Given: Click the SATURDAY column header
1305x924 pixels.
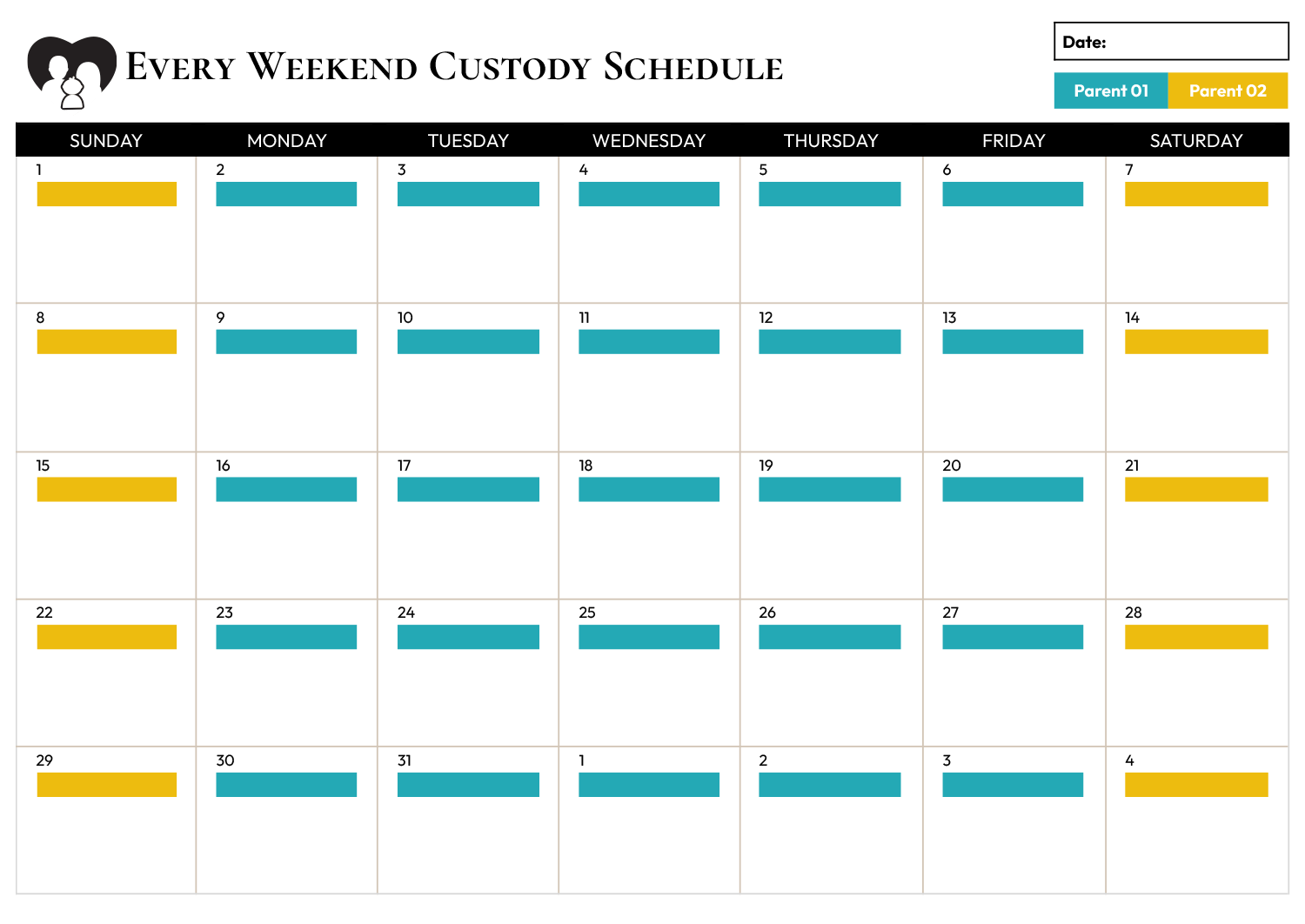Looking at the screenshot, I should tap(1196, 141).
